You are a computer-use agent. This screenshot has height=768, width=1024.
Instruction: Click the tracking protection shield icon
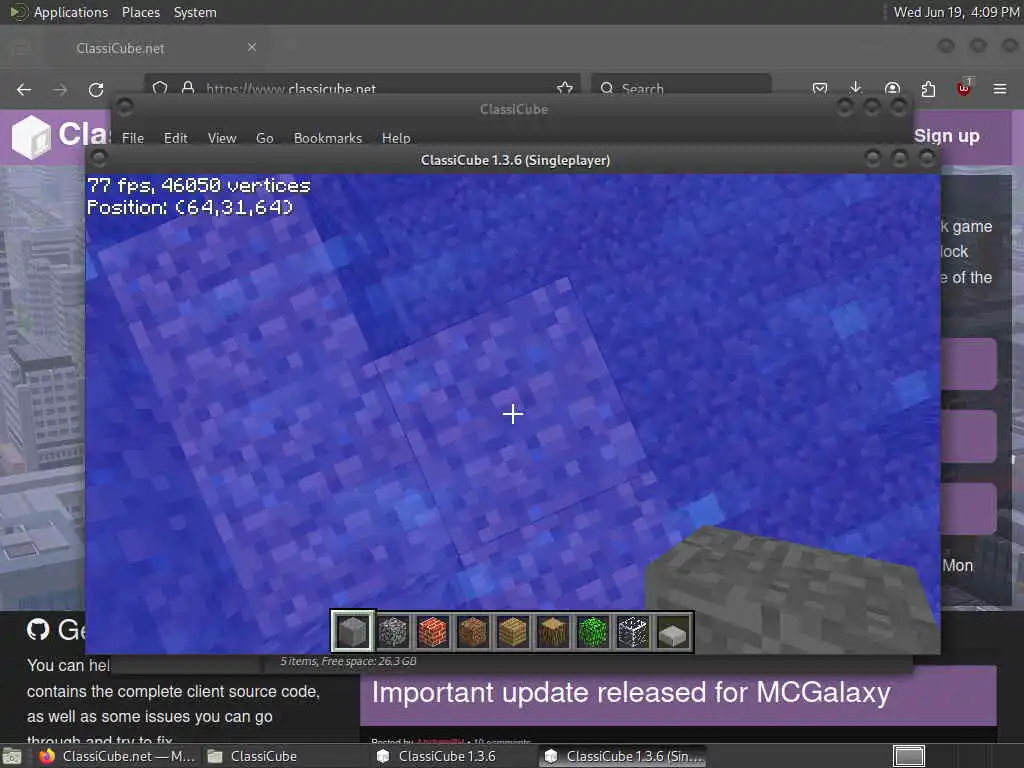(160, 88)
